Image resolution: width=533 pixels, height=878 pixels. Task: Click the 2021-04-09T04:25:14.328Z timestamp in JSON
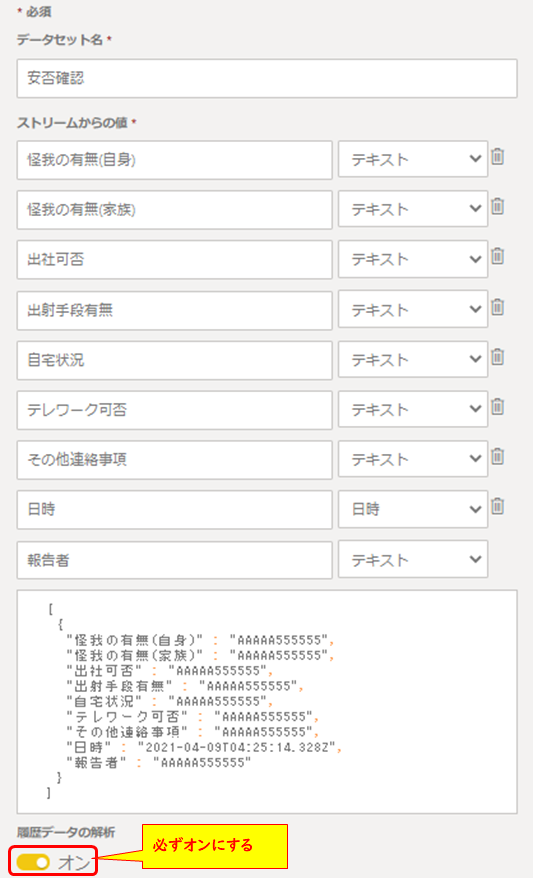coord(236,747)
